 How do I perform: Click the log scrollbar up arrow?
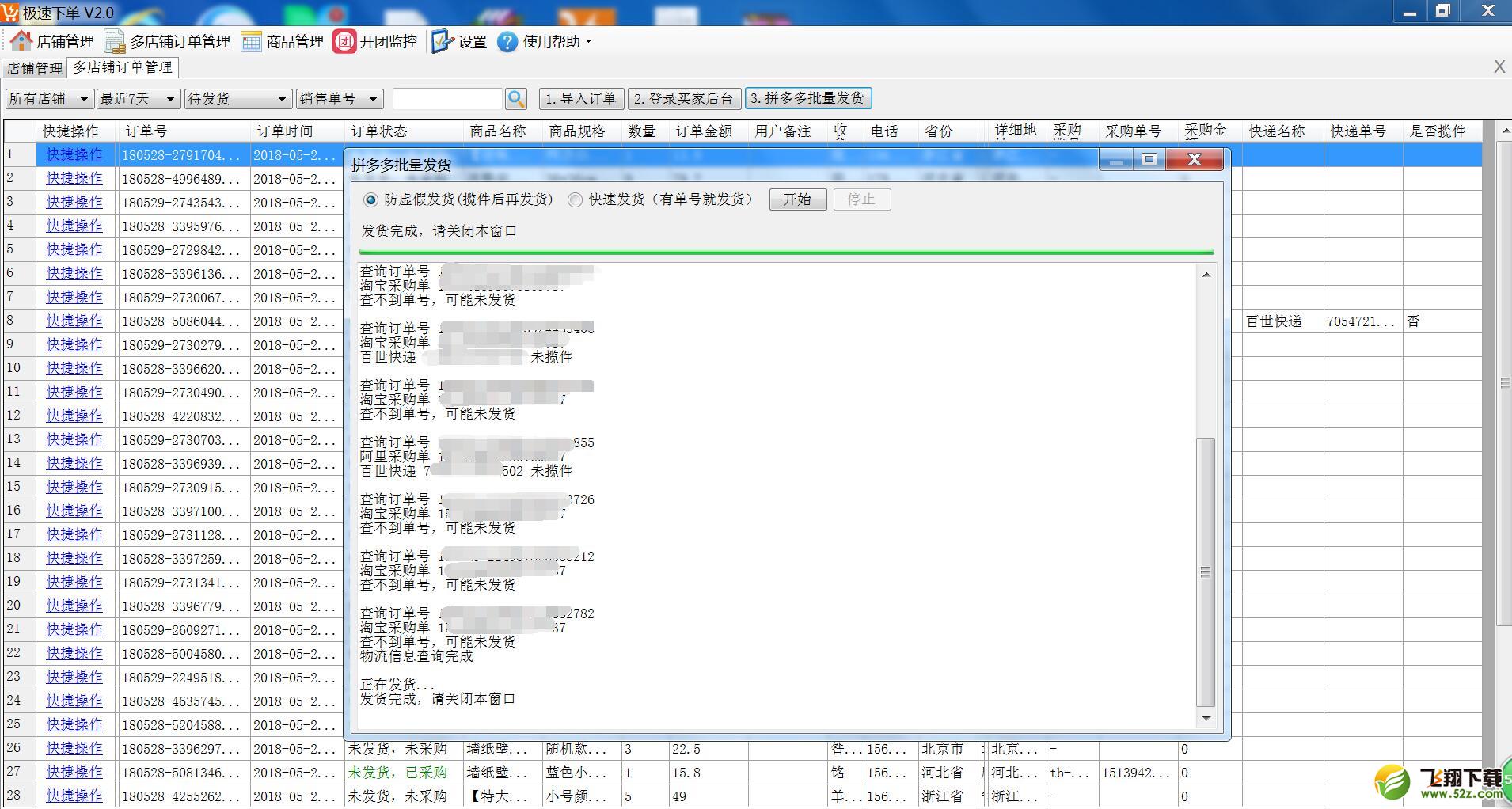(x=1206, y=275)
